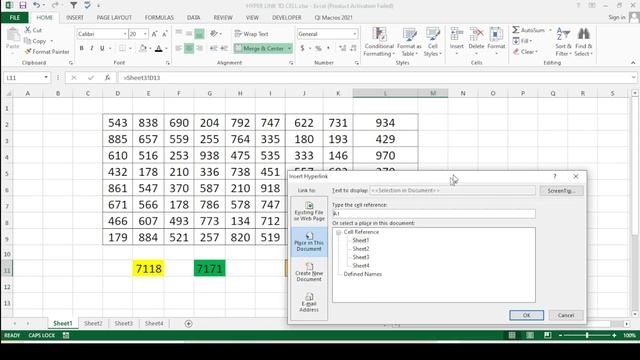The width and height of the screenshot is (640, 360).
Task: Save the workbook using the save icon
Action: coord(22,5)
